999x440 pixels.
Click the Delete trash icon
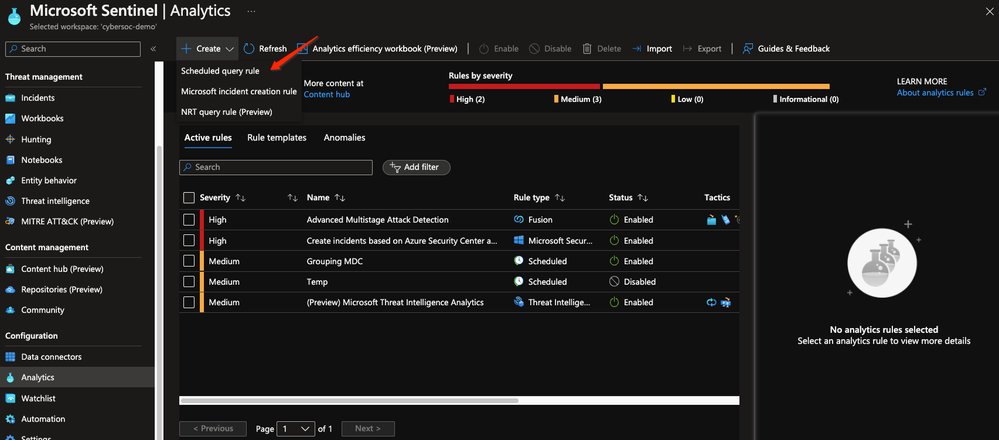coord(587,48)
